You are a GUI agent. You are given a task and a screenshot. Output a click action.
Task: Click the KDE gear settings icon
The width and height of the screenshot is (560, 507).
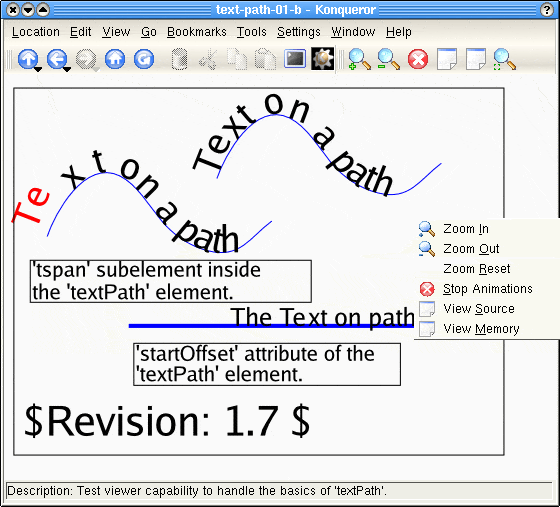point(323,59)
